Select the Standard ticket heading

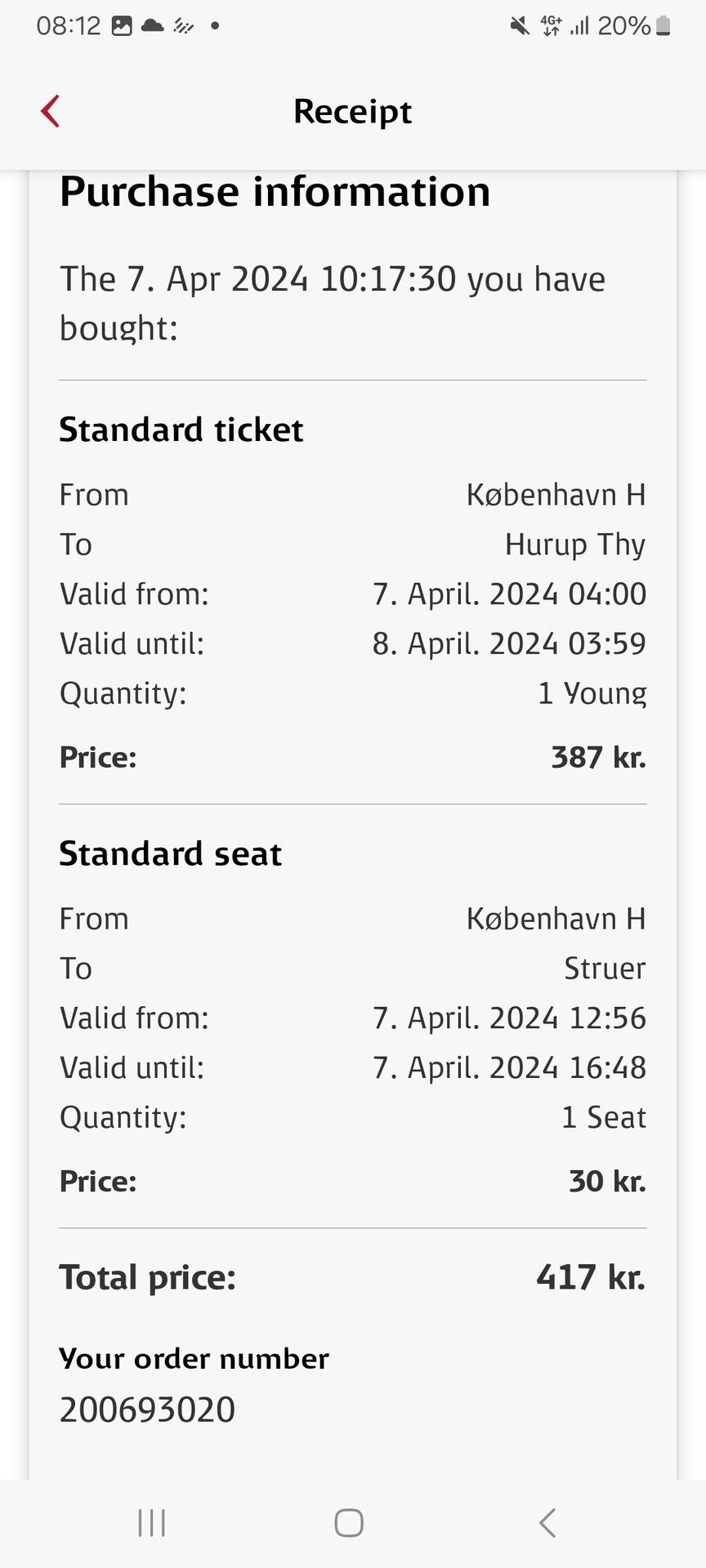pyautogui.click(x=181, y=430)
